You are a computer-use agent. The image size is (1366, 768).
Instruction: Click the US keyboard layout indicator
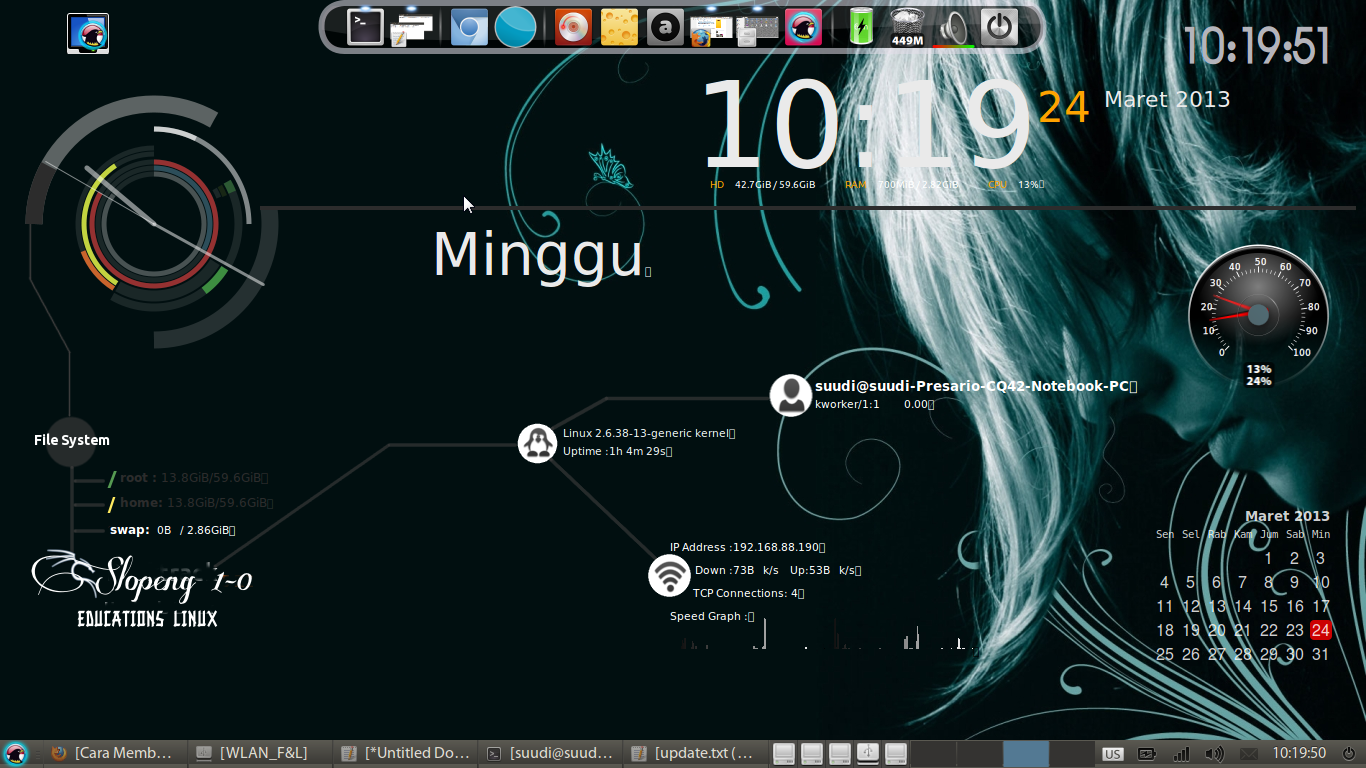[x=1114, y=753]
